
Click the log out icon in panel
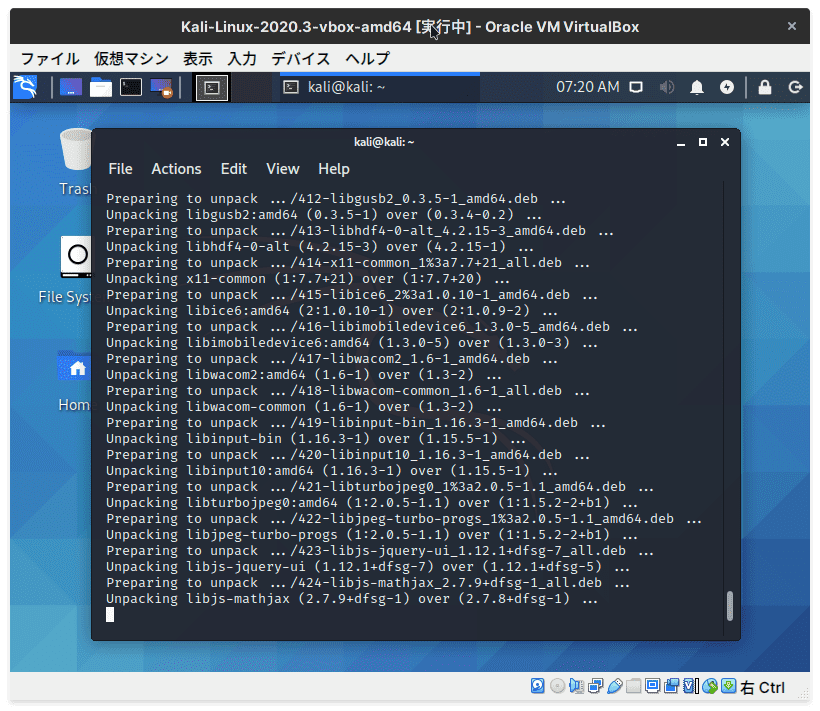pyautogui.click(x=795, y=87)
